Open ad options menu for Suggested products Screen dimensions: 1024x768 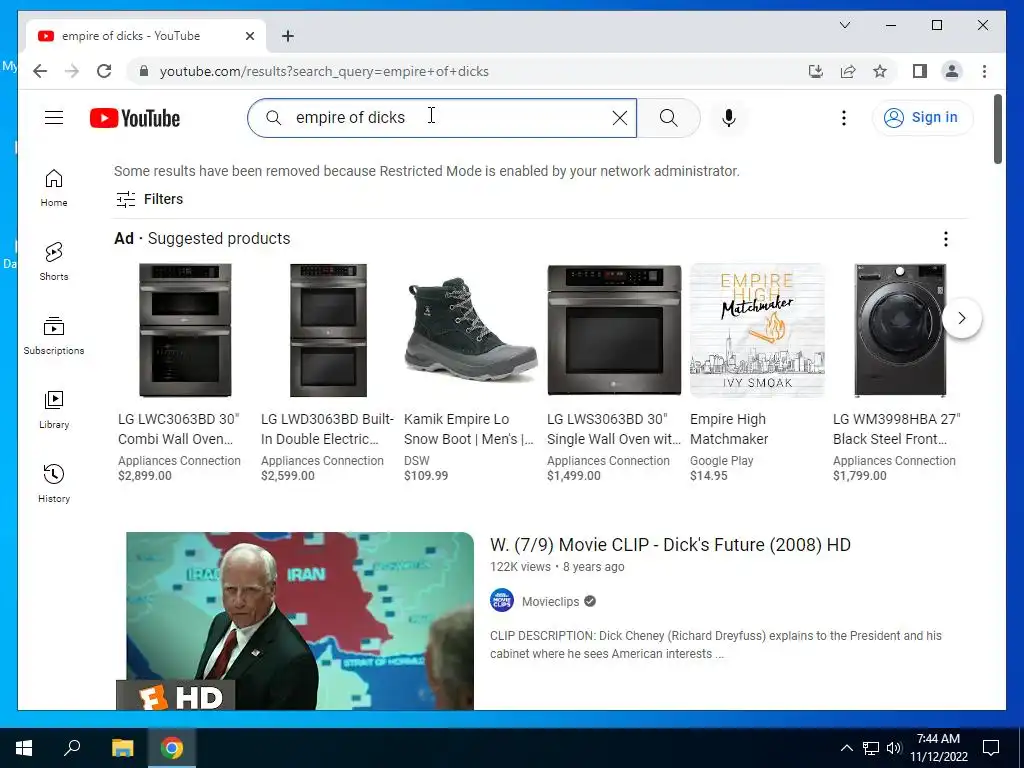946,239
